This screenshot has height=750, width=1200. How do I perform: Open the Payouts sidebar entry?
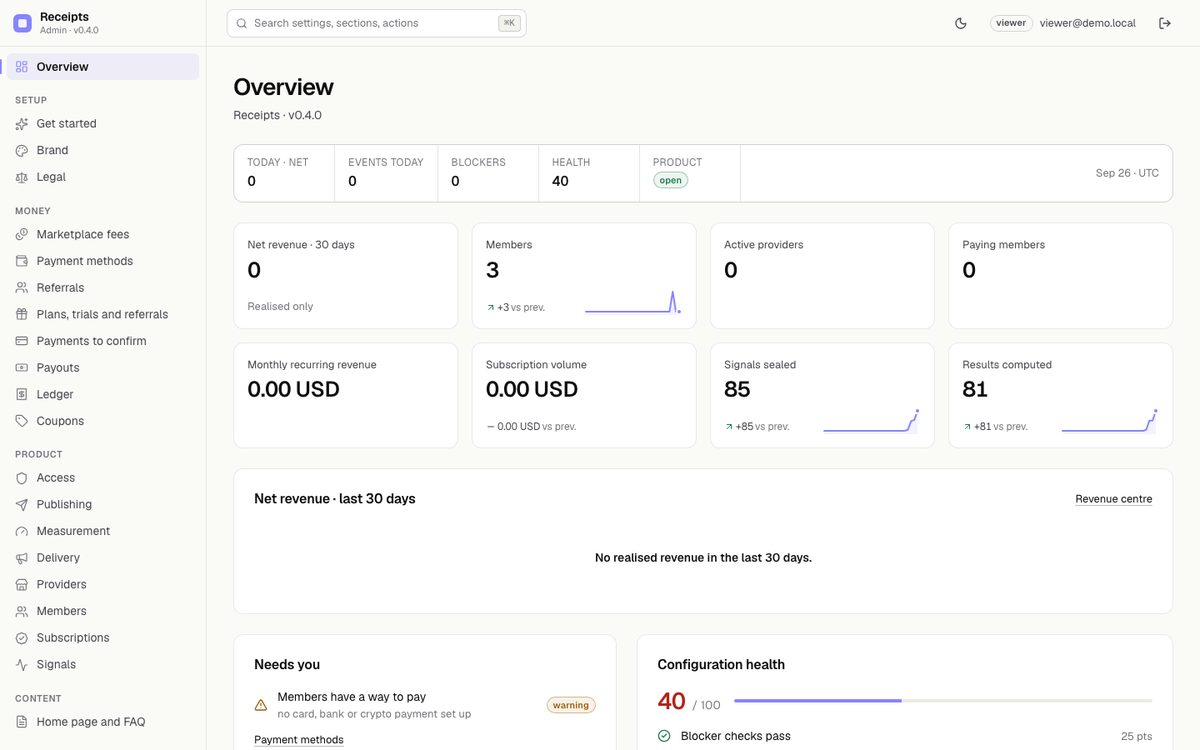(x=103, y=368)
